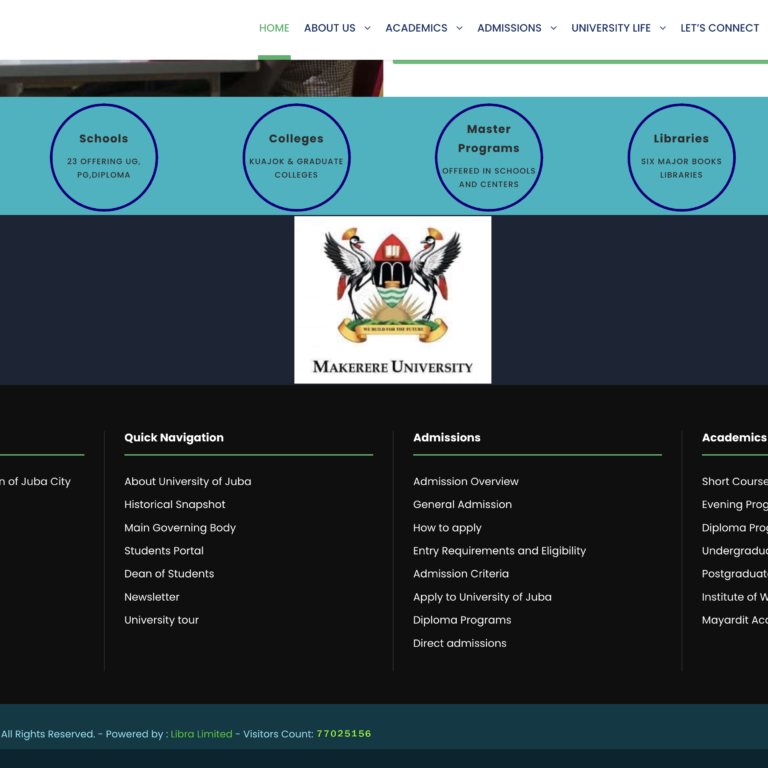This screenshot has height=768, width=768.
Task: Open the How to apply link
Action: pyautogui.click(x=447, y=528)
